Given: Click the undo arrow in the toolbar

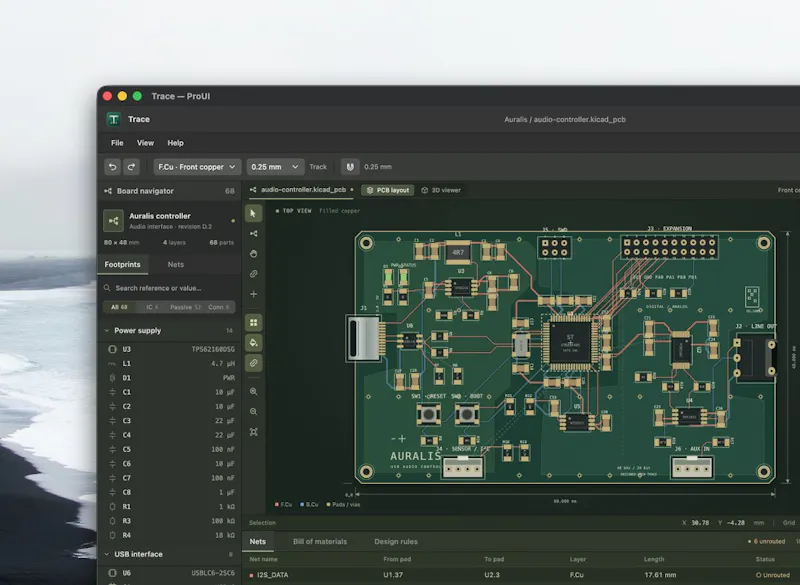Looking at the screenshot, I should tap(113, 167).
